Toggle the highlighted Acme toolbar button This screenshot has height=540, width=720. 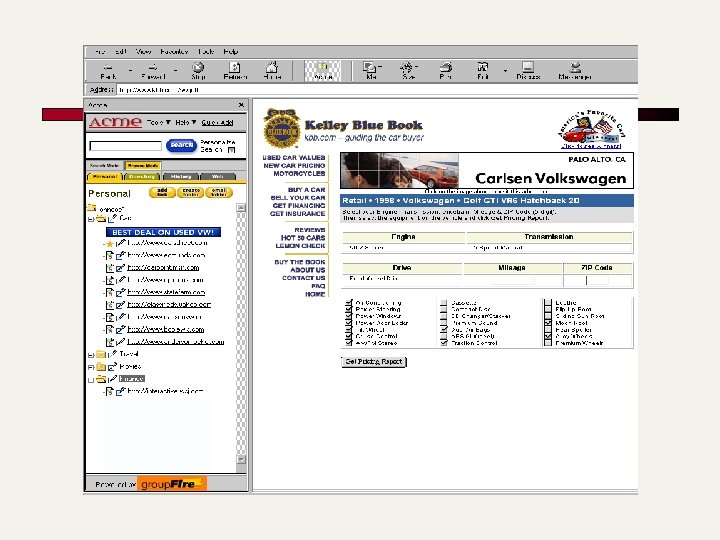323,71
